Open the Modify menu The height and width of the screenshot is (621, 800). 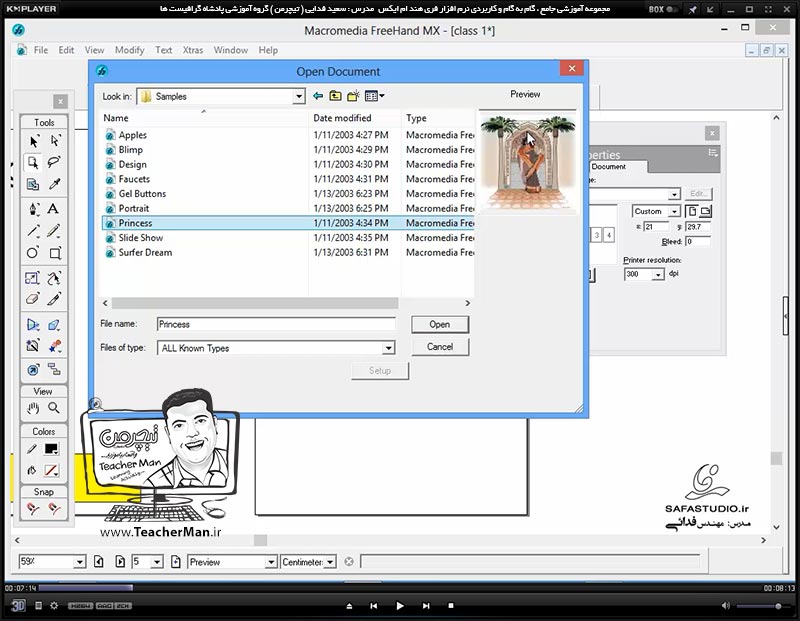[x=130, y=50]
